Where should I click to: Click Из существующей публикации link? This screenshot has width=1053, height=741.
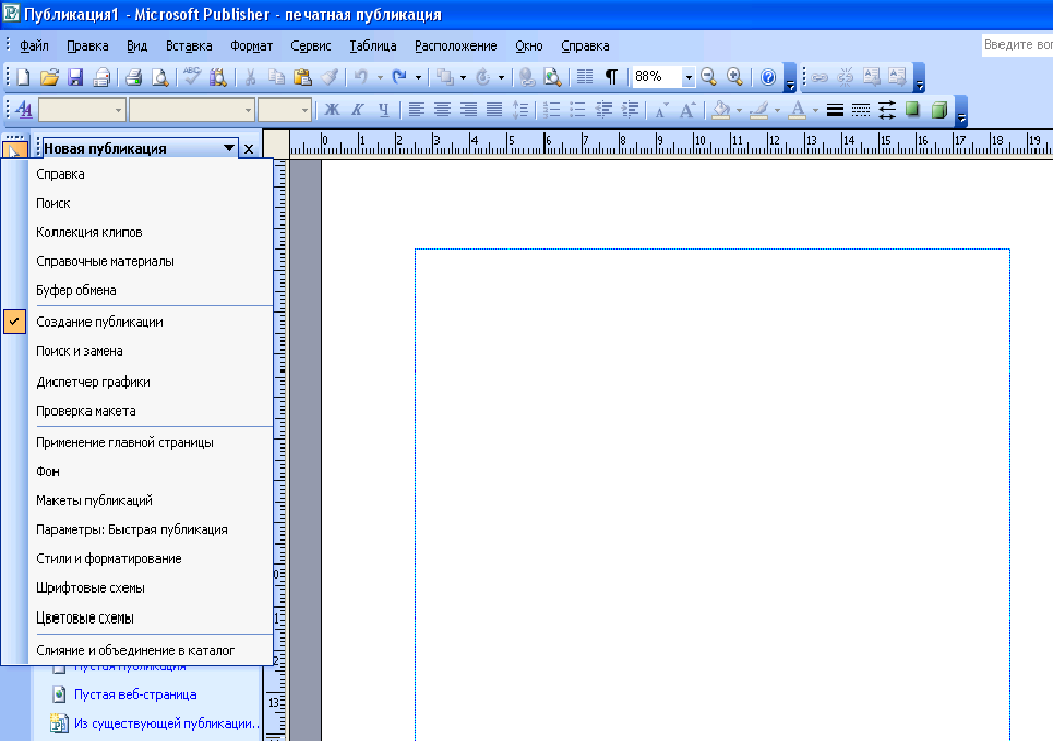(165, 724)
